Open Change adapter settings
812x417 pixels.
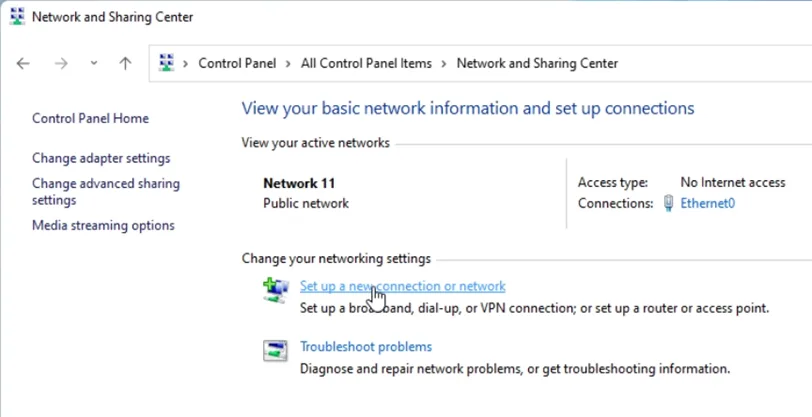[101, 158]
